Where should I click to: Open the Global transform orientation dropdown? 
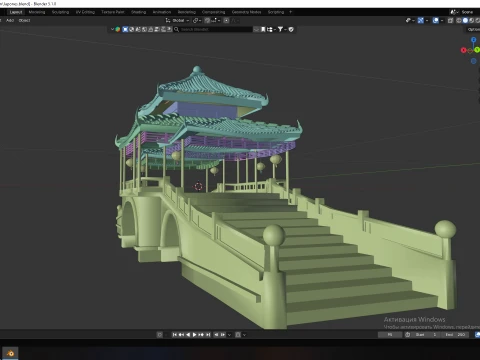pos(177,21)
